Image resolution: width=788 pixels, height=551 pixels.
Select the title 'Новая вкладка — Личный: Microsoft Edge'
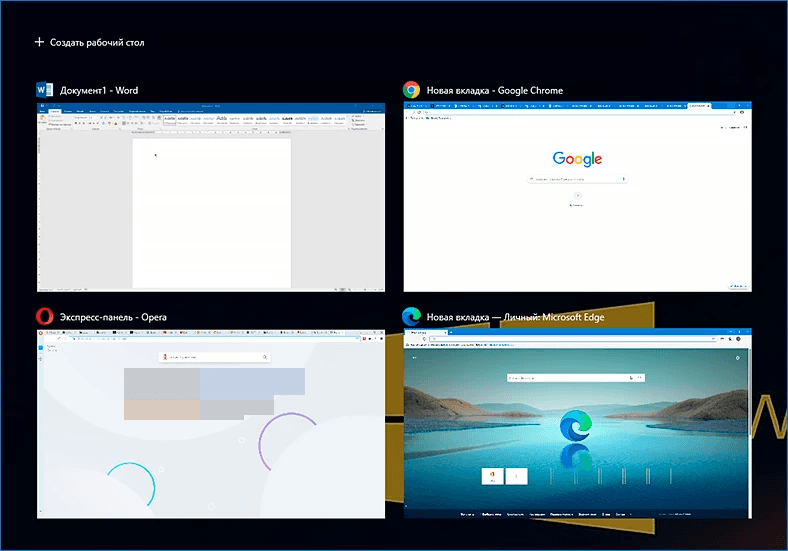click(515, 317)
